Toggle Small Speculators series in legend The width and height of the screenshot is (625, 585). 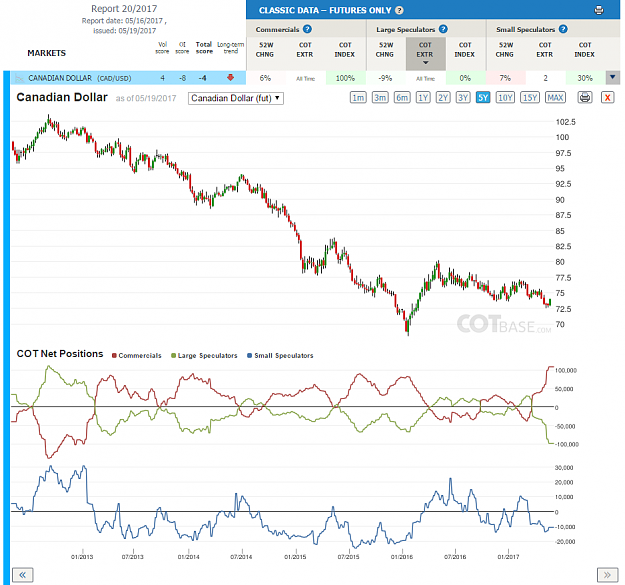point(280,355)
